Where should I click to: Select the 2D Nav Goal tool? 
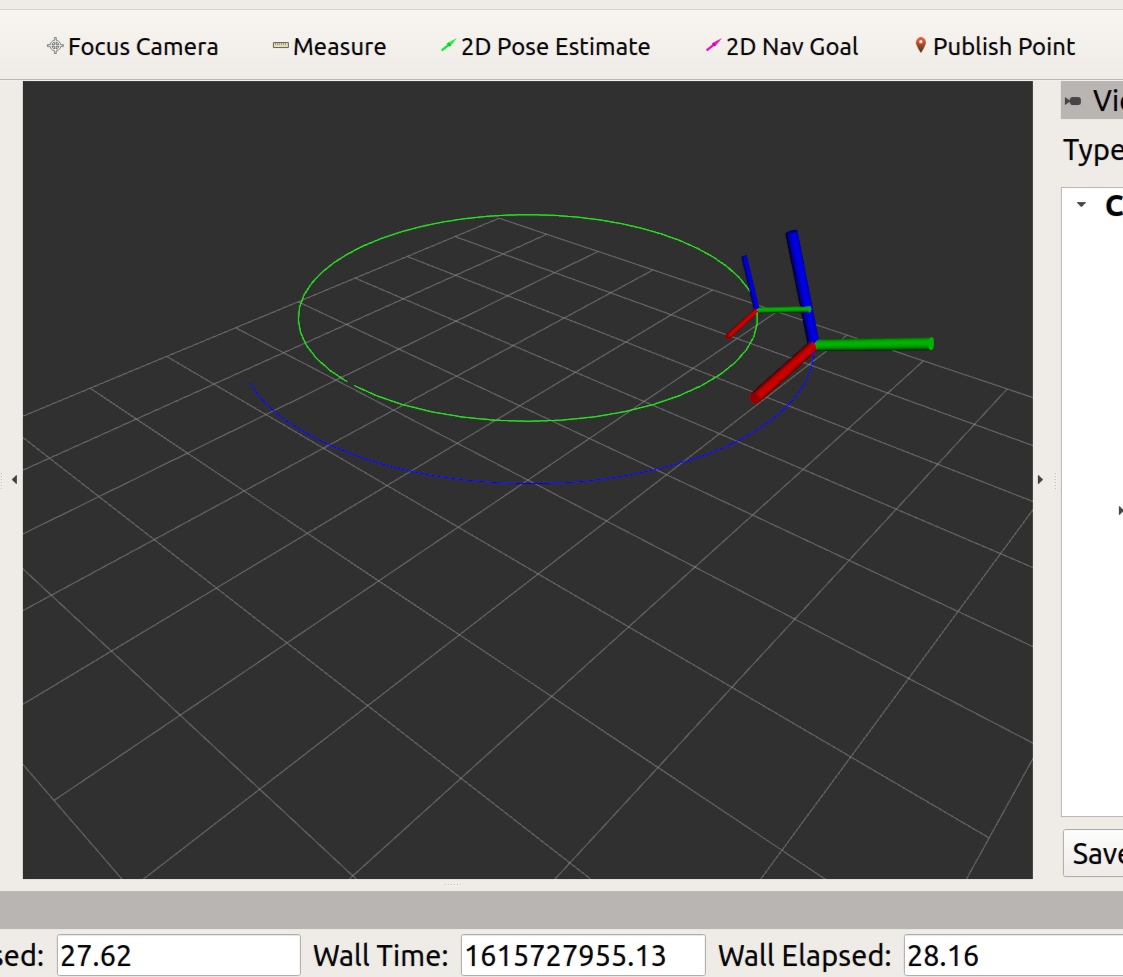click(x=783, y=45)
